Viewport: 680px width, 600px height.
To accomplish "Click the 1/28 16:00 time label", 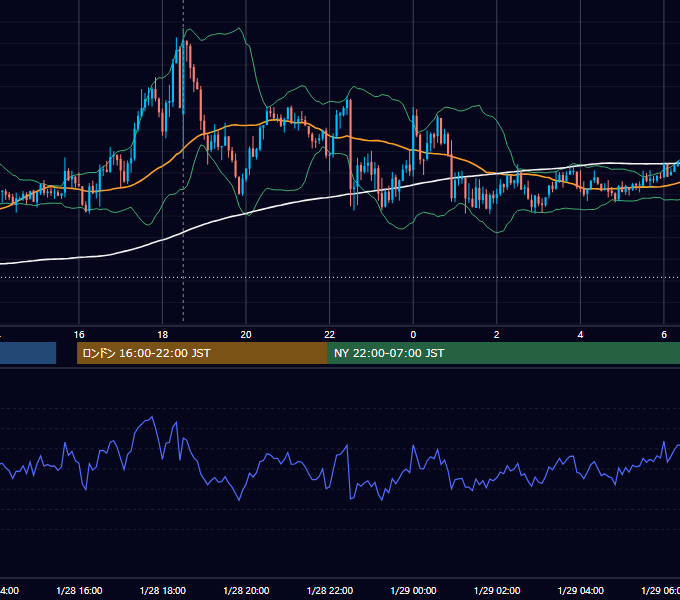I will (79, 590).
